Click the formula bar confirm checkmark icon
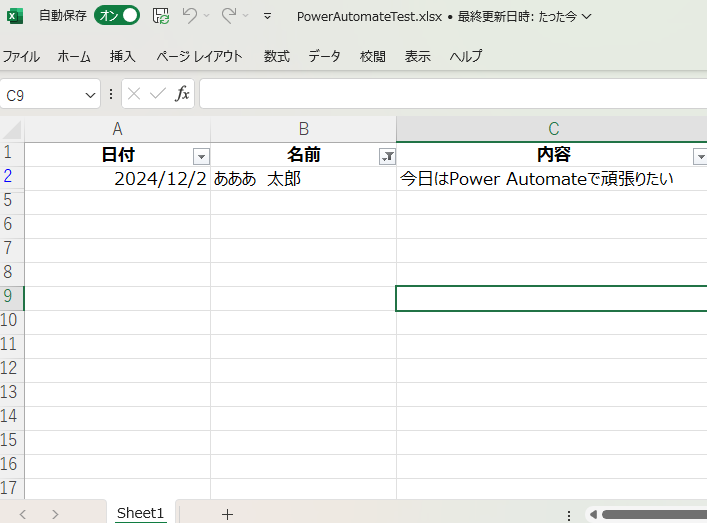 click(x=157, y=94)
